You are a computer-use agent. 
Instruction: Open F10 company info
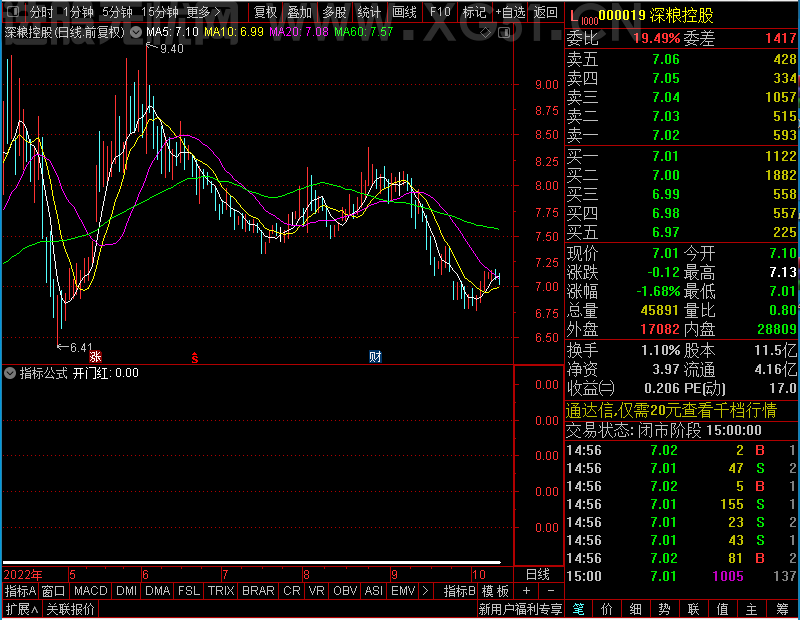coord(440,12)
